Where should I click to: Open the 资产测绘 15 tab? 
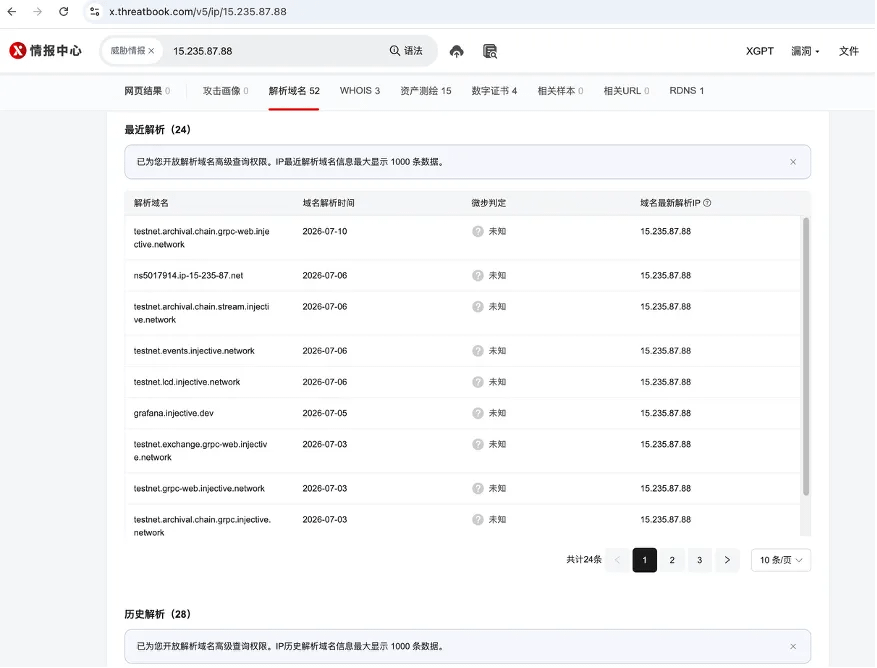click(x=426, y=91)
